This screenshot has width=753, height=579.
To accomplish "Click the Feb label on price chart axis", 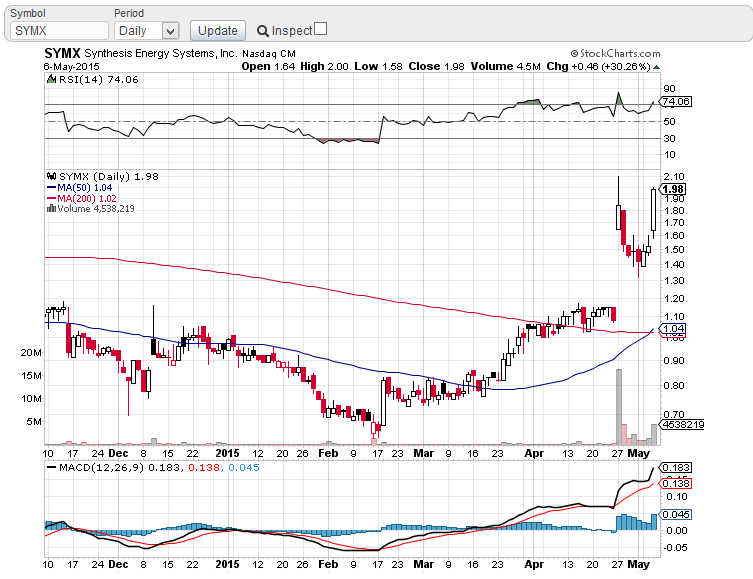I will tap(328, 453).
